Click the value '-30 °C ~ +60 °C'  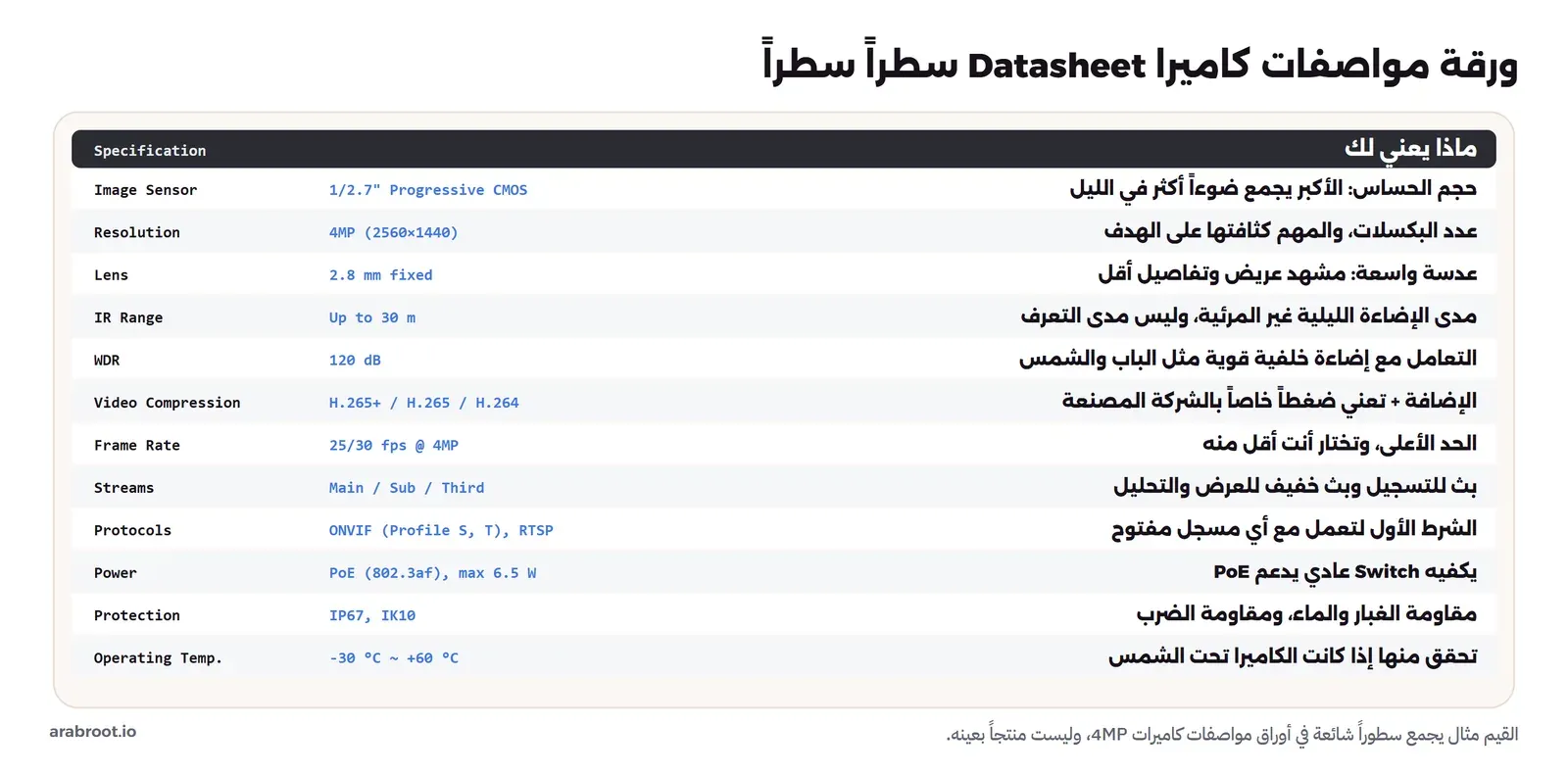coord(394,658)
